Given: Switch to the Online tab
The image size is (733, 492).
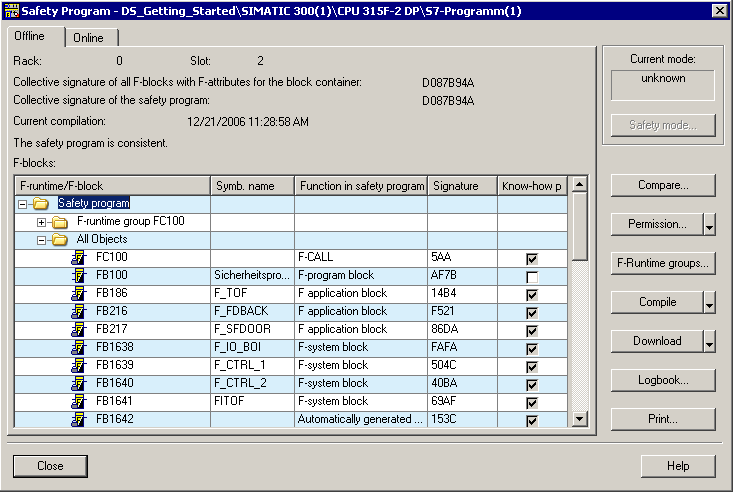Looking at the screenshot, I should click(x=91, y=37).
